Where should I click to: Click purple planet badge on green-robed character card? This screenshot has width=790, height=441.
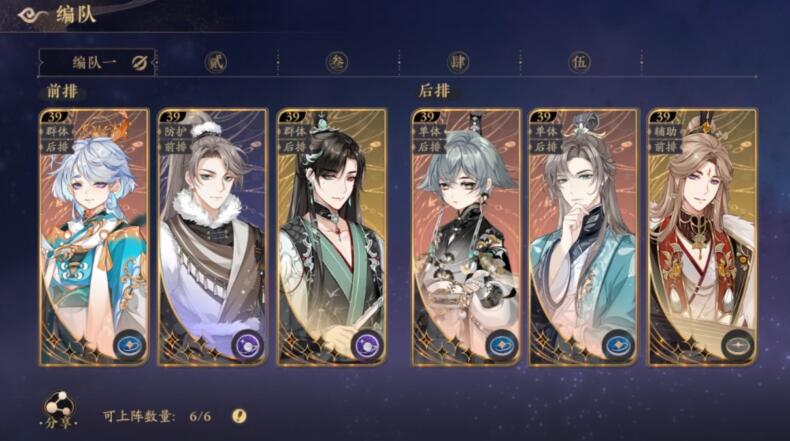[x=367, y=346]
